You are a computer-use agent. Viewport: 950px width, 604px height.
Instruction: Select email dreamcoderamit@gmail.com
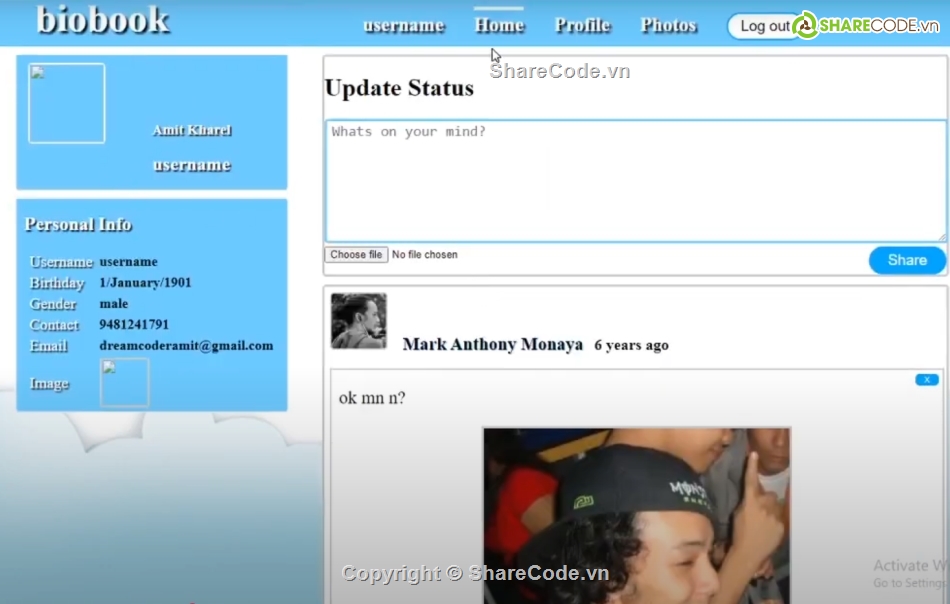pyautogui.click(x=186, y=345)
